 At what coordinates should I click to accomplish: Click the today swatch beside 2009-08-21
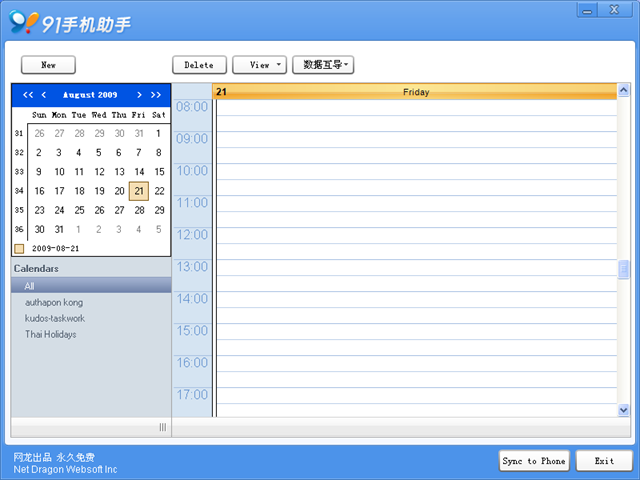19,249
